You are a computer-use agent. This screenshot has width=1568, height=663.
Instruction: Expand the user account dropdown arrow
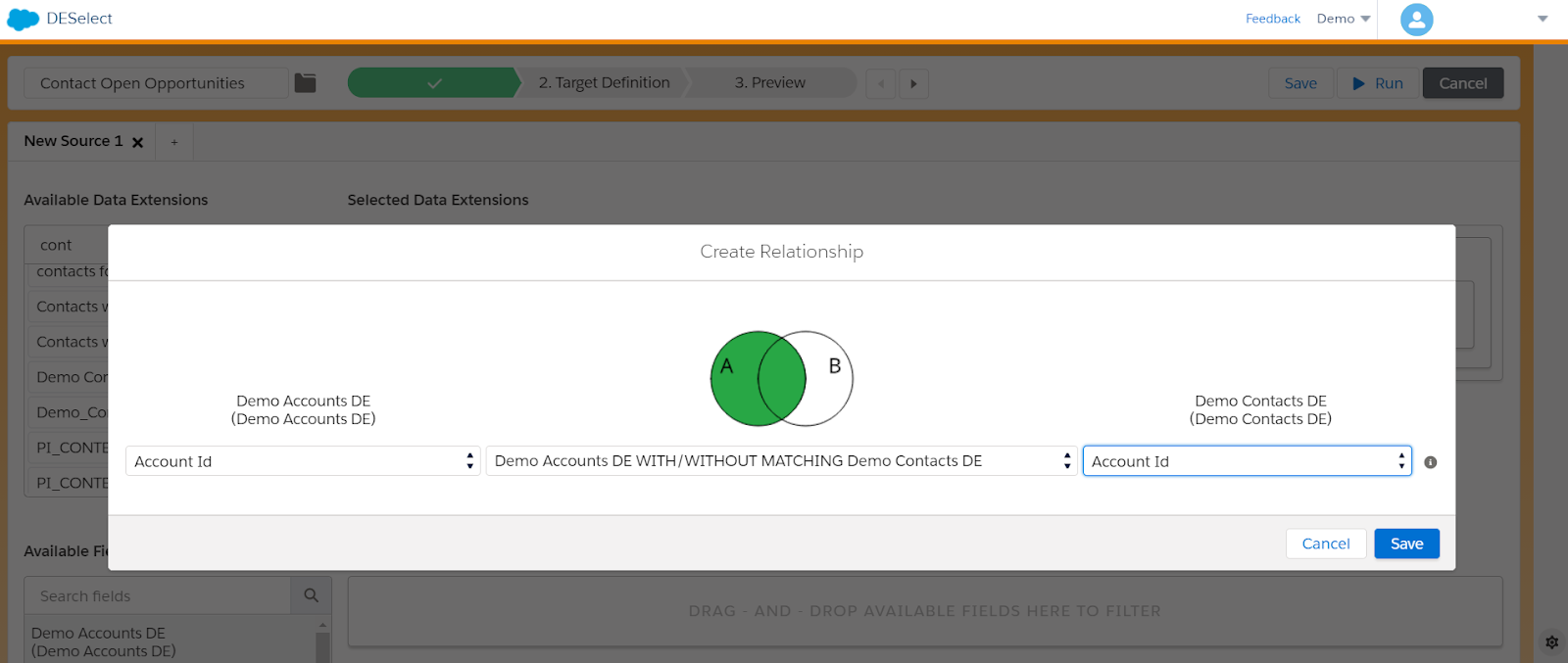[1543, 19]
